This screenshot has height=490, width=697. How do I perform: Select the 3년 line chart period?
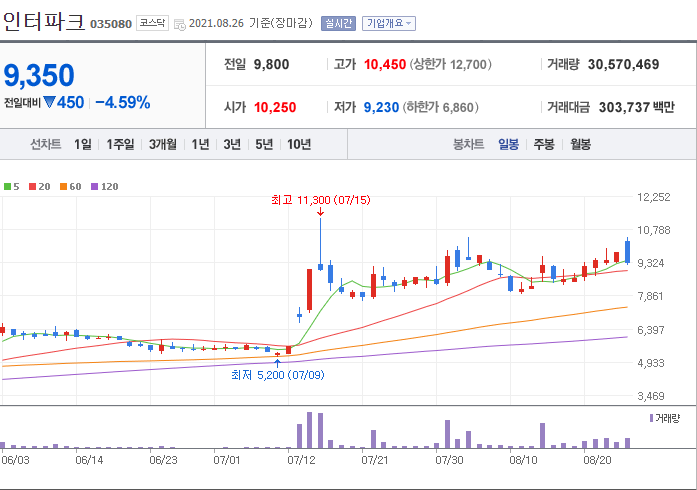coord(232,144)
